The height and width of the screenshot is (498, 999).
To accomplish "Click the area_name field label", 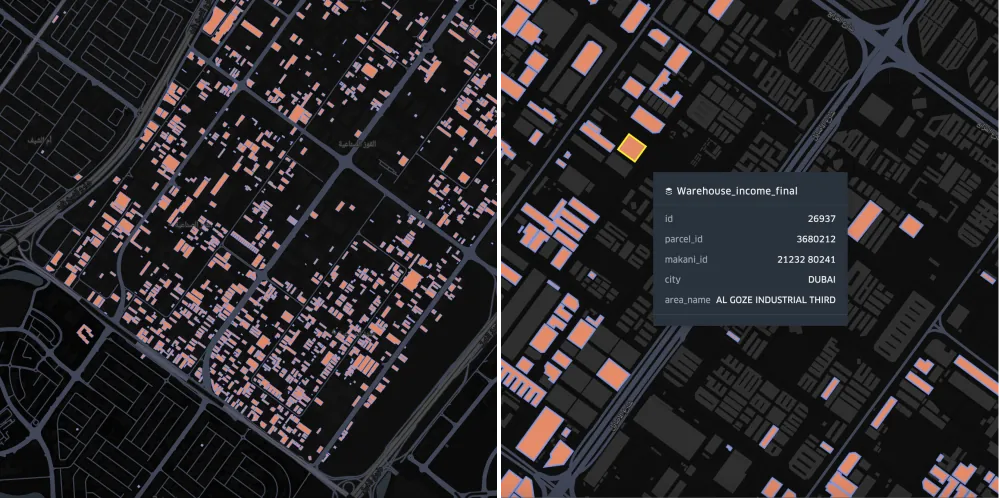I will 687,300.
